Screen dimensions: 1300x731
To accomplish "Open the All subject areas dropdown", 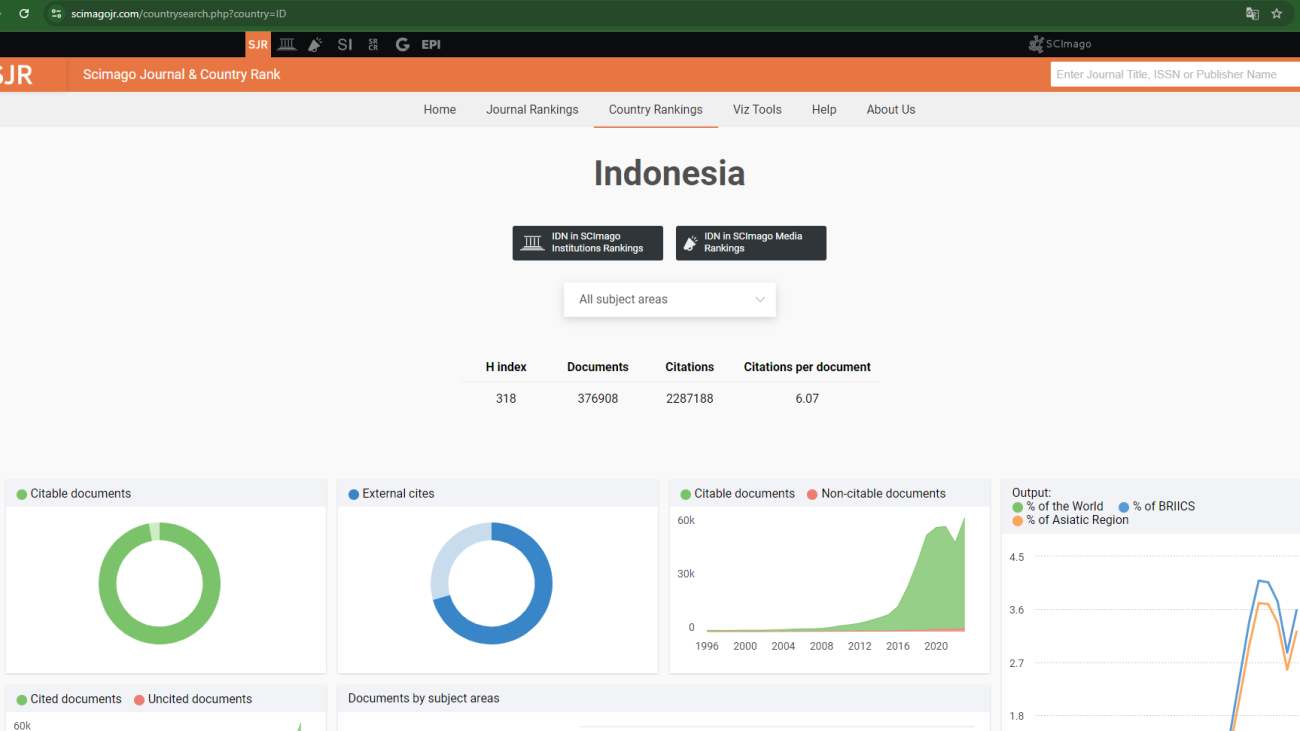I will 670,299.
